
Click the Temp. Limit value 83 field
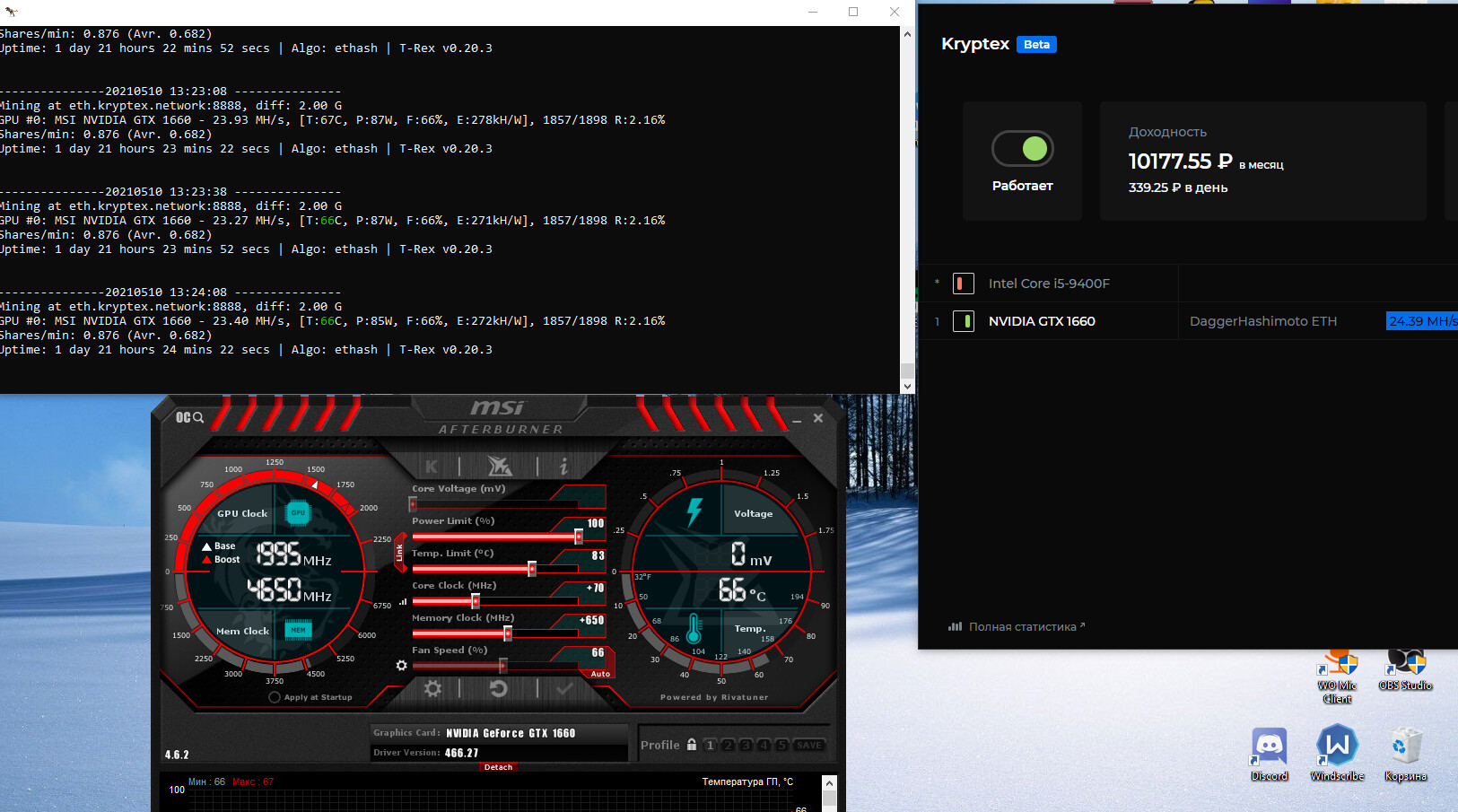click(x=598, y=555)
